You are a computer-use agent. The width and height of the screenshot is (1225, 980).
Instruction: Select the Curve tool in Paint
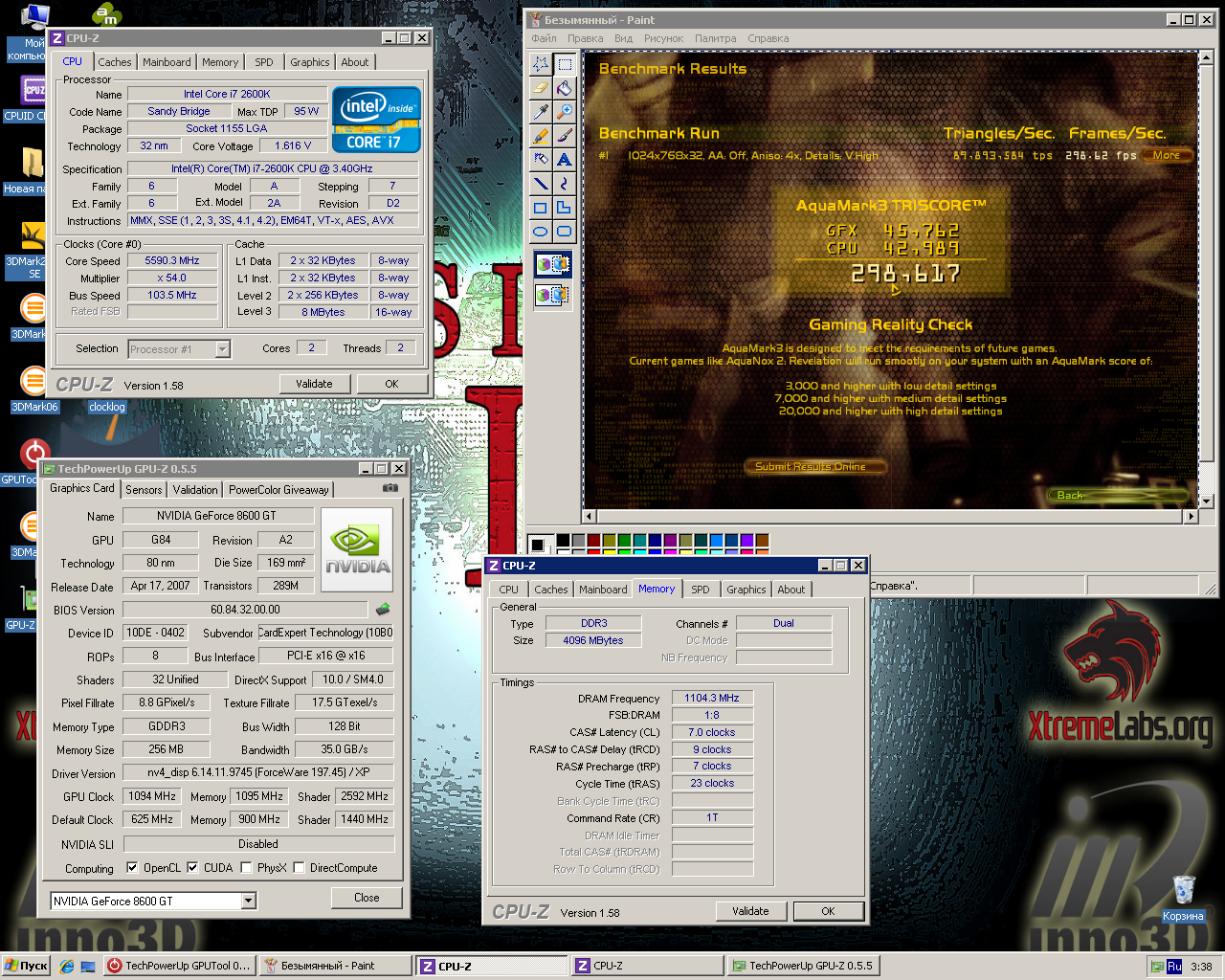point(565,184)
